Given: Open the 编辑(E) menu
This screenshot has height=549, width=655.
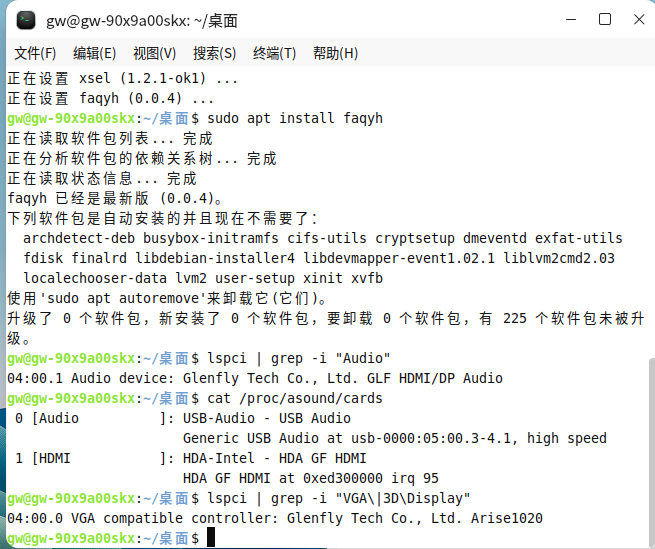Looking at the screenshot, I should [94, 53].
